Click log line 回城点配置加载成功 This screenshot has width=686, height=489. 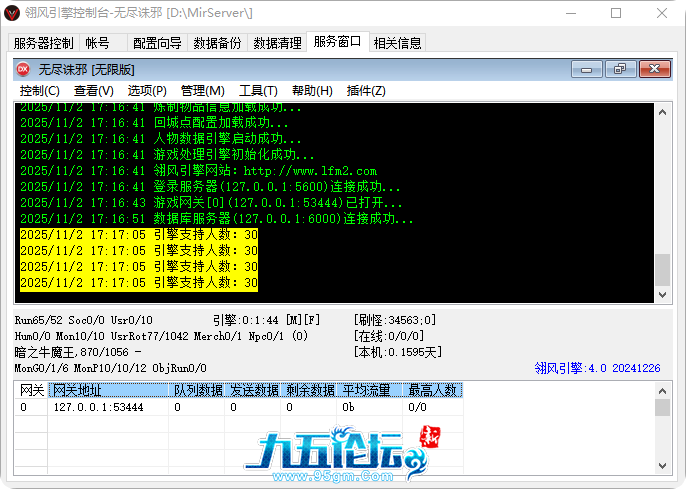pyautogui.click(x=154, y=122)
